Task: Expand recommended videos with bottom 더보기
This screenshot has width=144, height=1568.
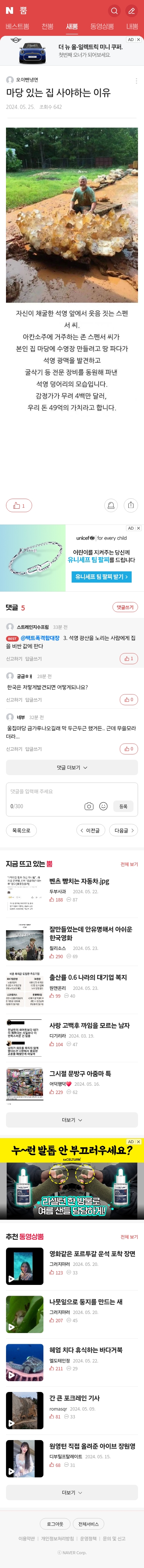Action: [x=72, y=1493]
